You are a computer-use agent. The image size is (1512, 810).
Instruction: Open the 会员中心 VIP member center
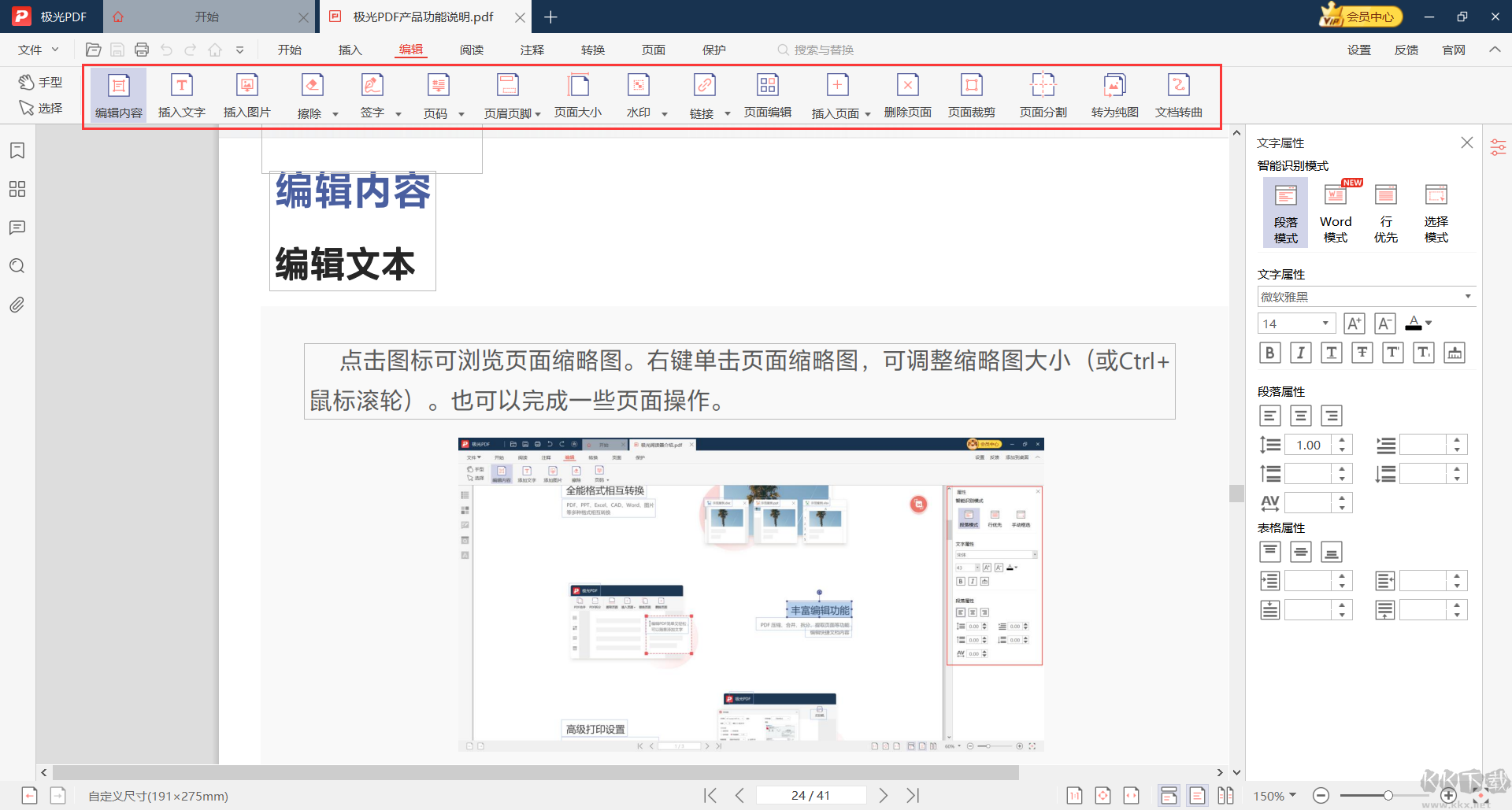click(x=1362, y=16)
